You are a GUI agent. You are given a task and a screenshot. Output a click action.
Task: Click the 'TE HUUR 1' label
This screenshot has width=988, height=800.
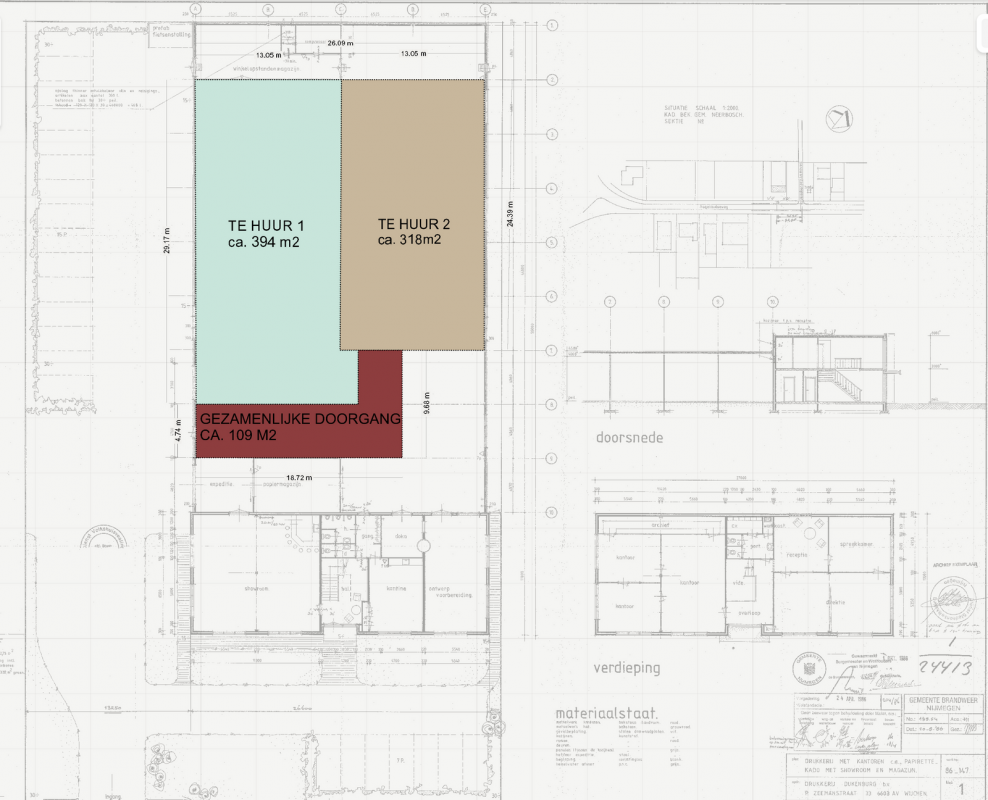coord(266,226)
